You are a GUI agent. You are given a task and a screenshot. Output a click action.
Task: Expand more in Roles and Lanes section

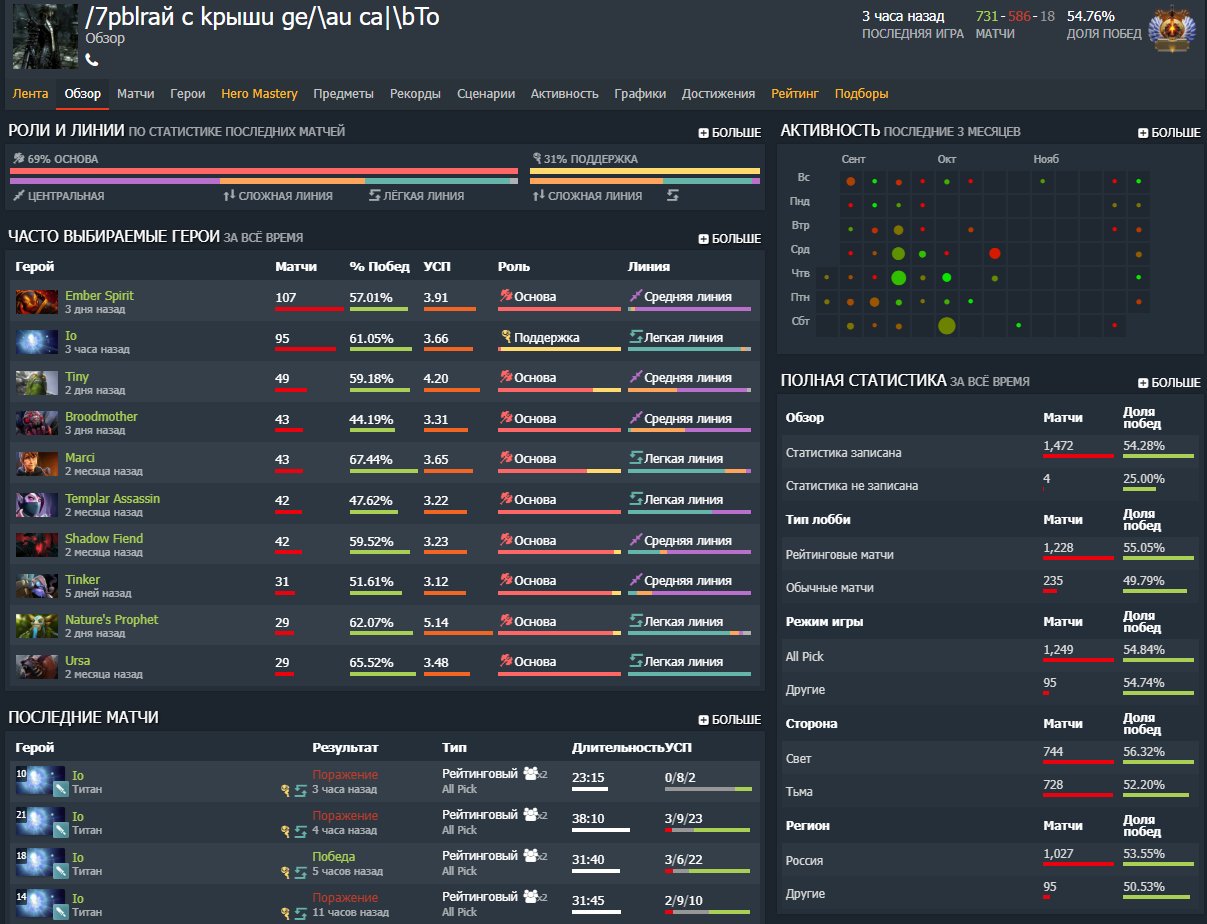click(729, 132)
